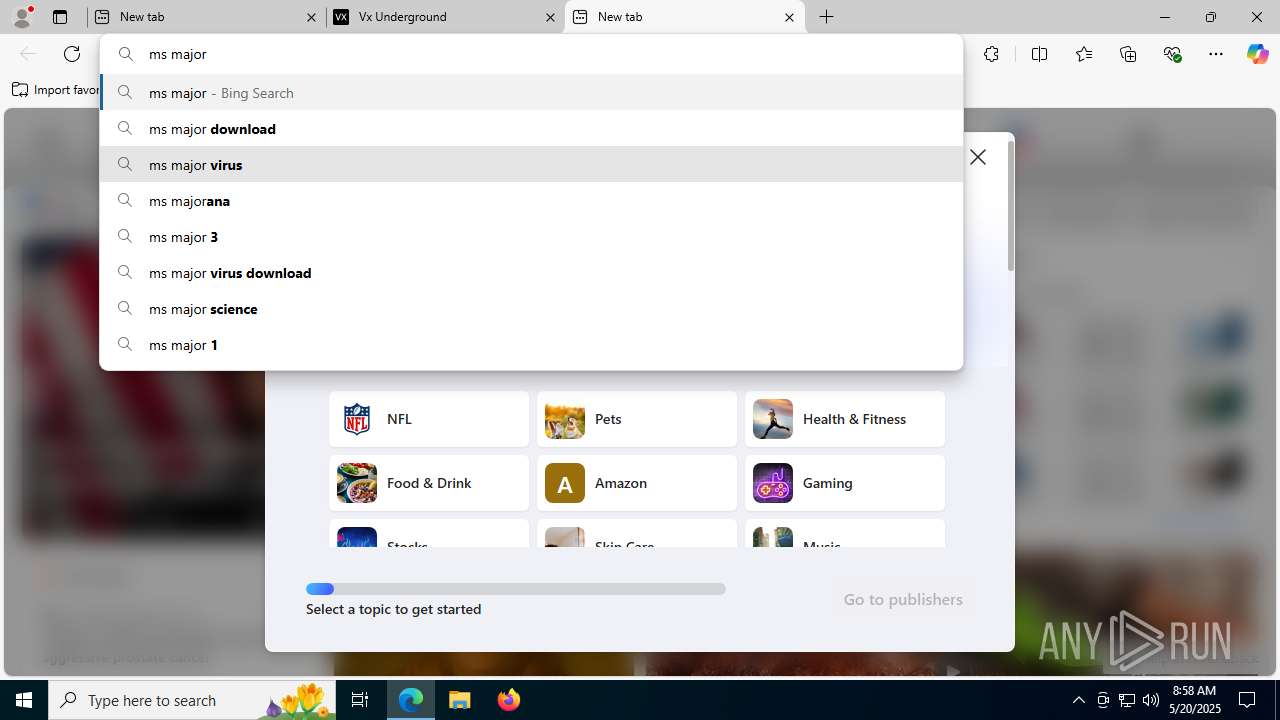Switch to the Vx Underground tab
Screen dimensions: 1280x720
pyautogui.click(x=445, y=17)
